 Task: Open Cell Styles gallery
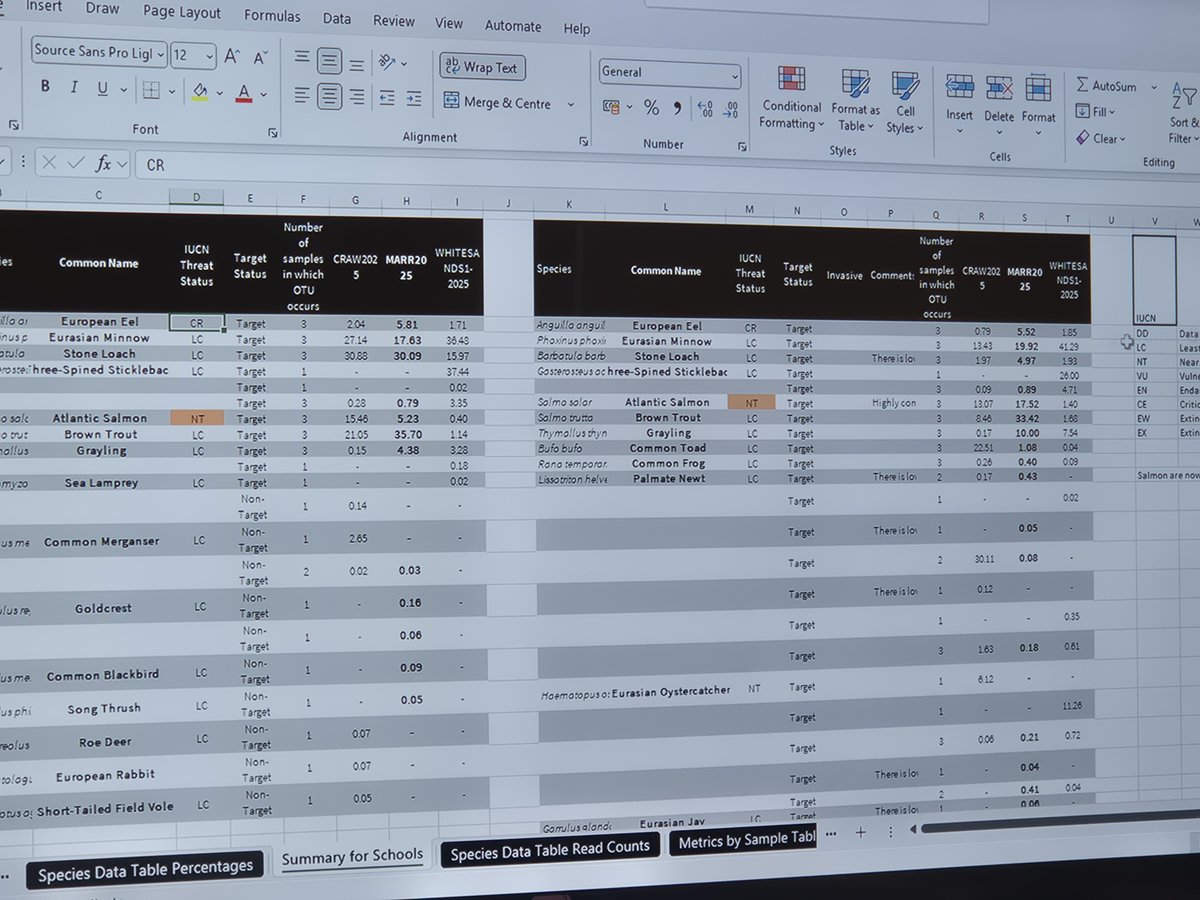pos(904,103)
